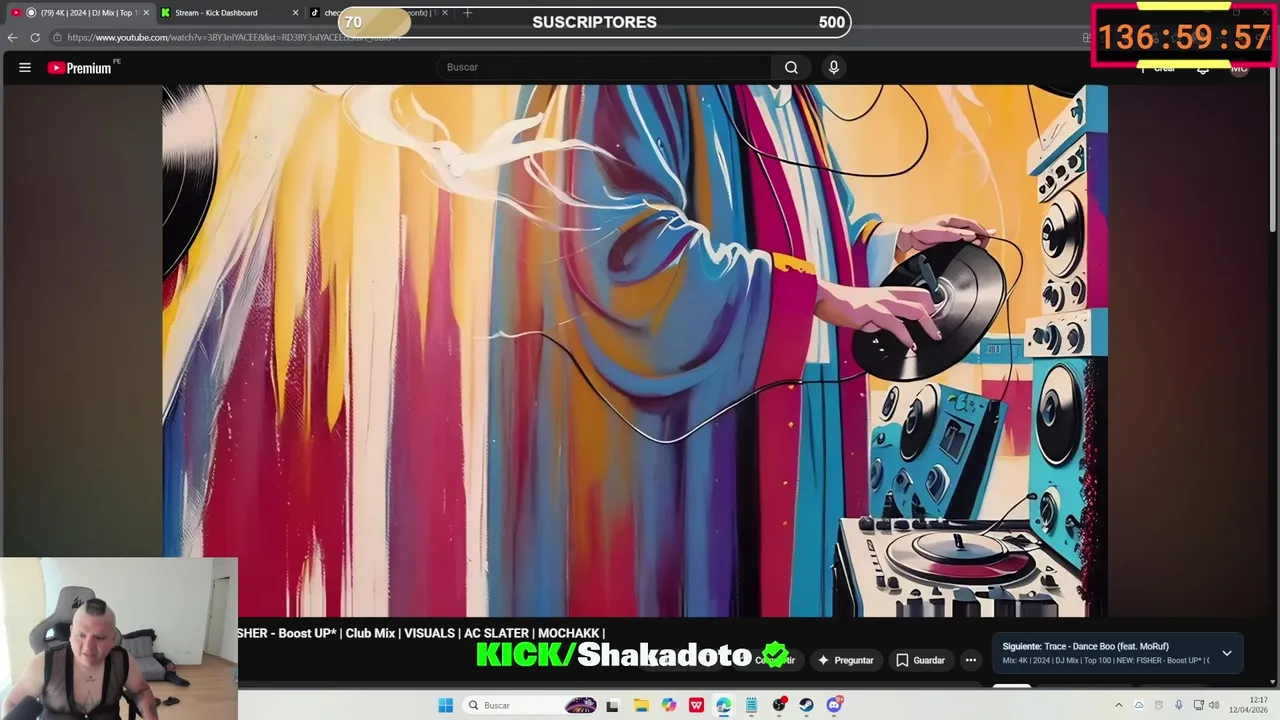Open OBS Studio from taskbar
1280x720 pixels.
[779, 705]
